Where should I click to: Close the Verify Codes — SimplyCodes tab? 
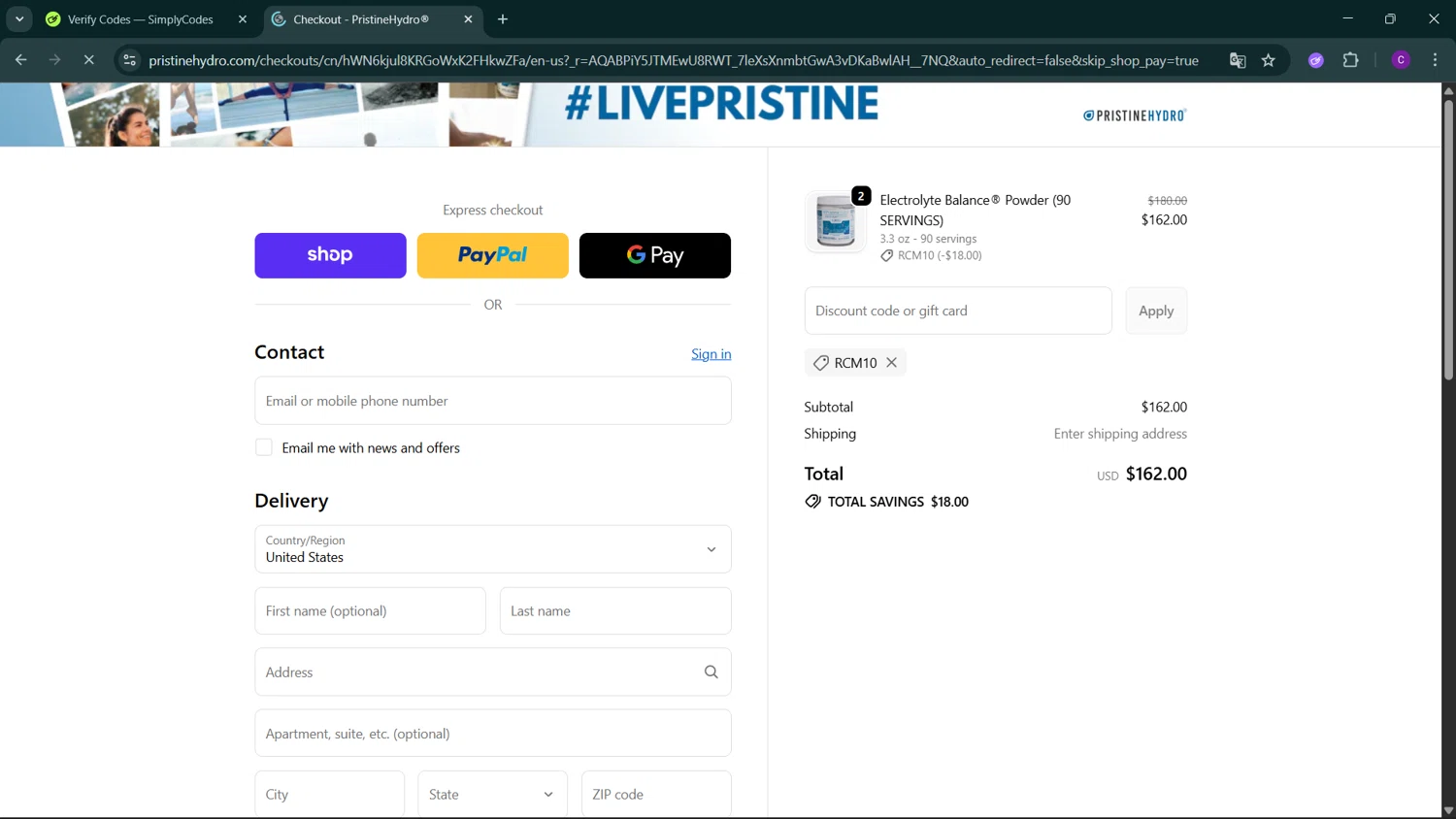(x=243, y=19)
